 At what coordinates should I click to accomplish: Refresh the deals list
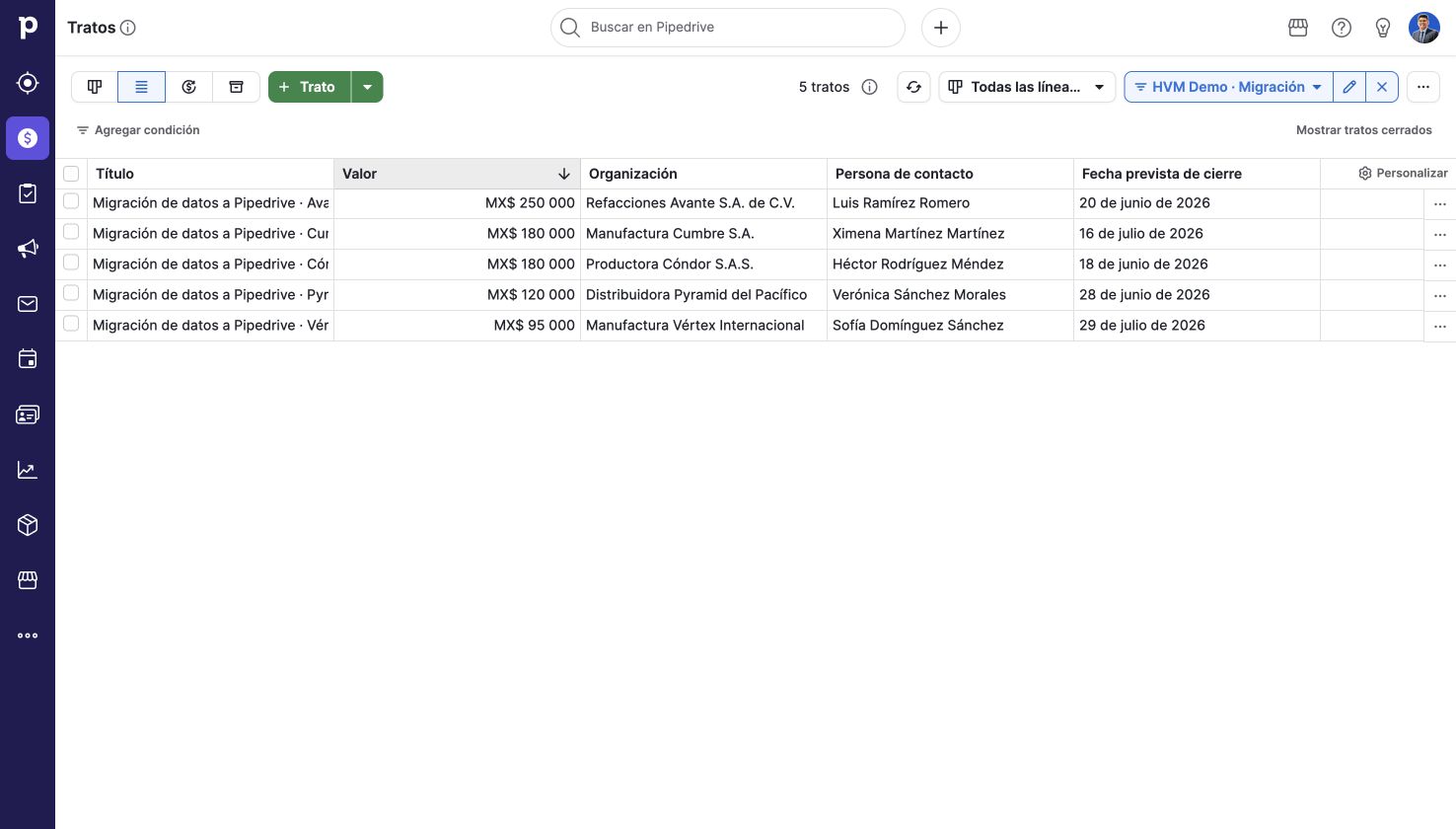click(914, 87)
